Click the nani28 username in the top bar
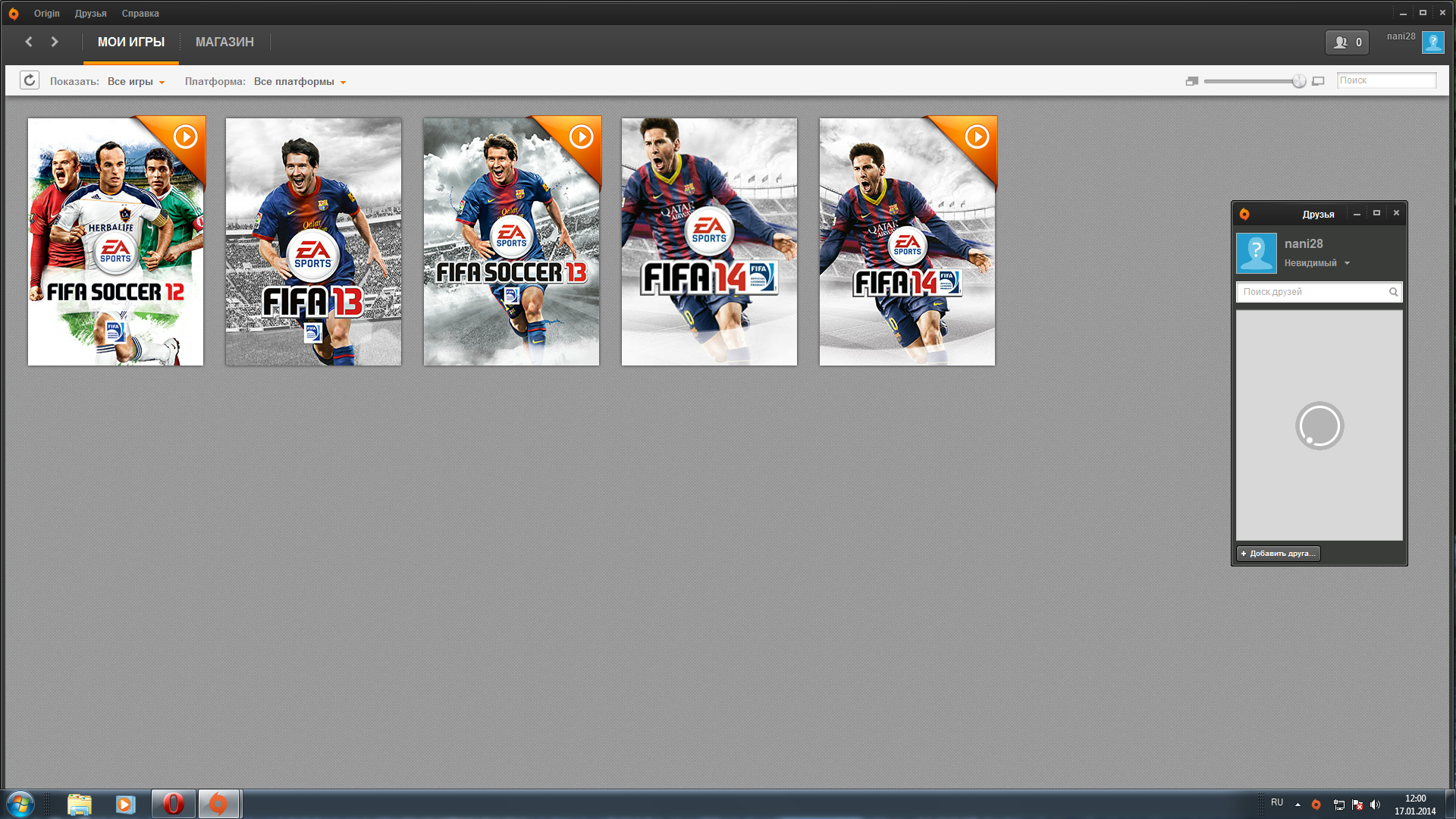 coord(1401,36)
